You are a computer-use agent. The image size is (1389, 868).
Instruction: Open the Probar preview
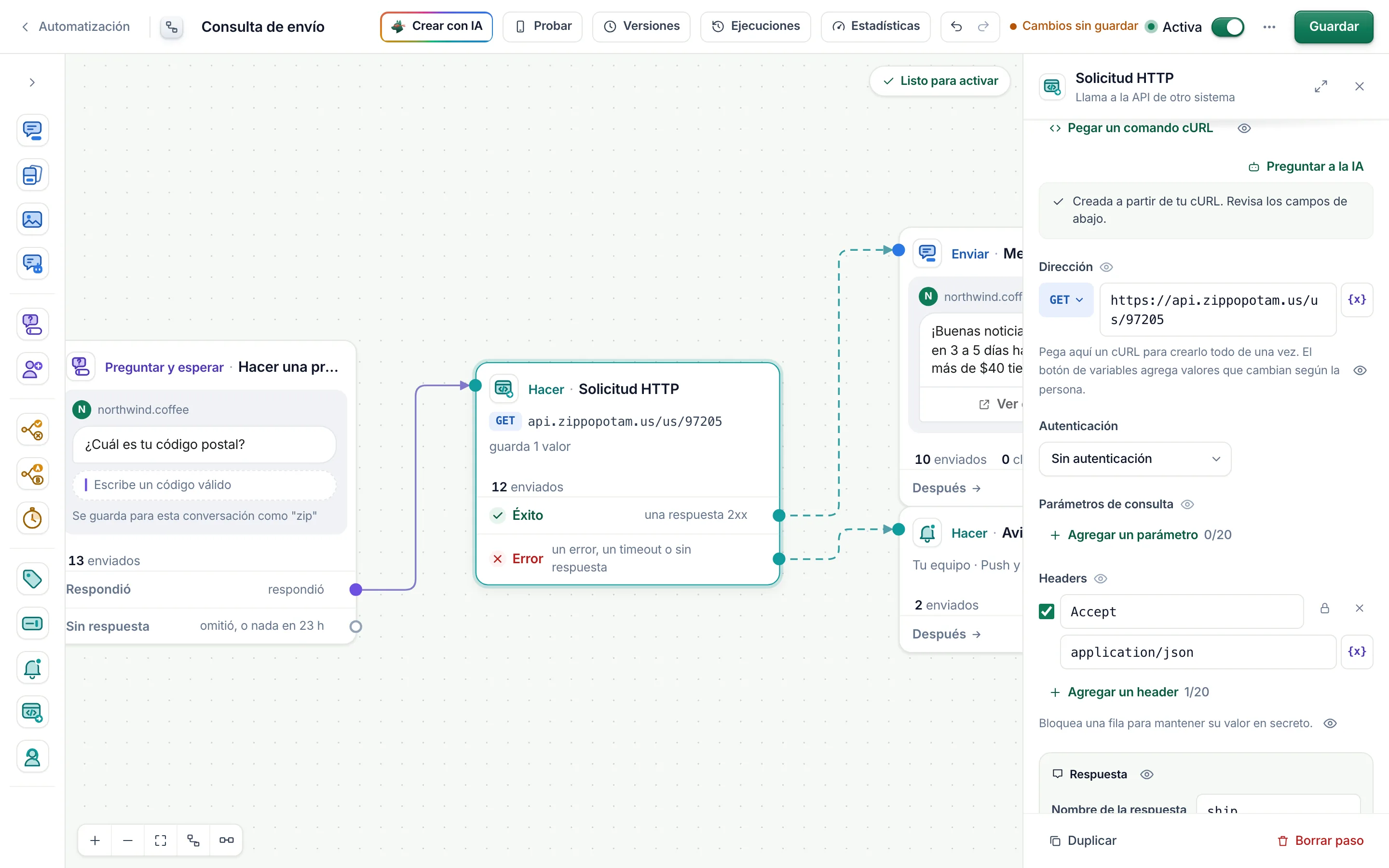pos(543,27)
